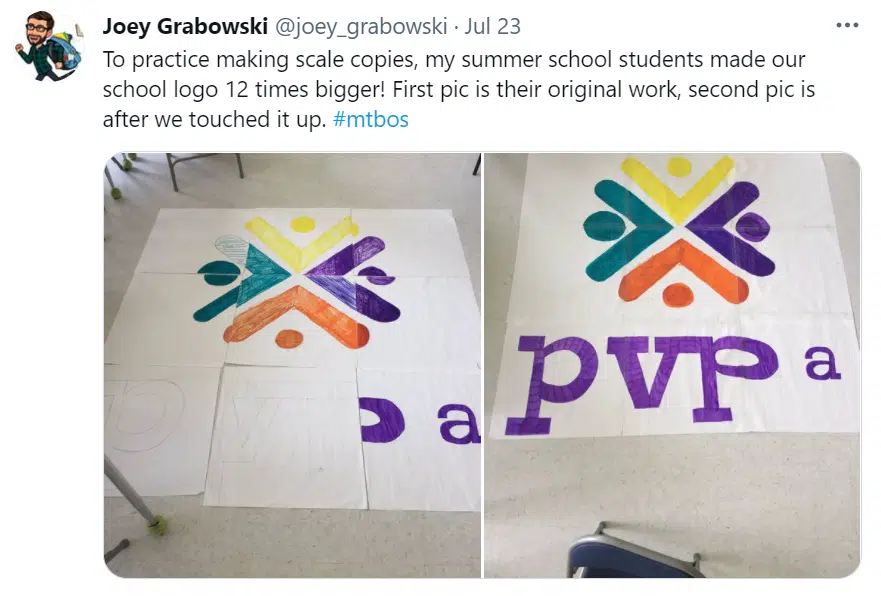Open the Joey Grabowski display name link
881x596 pixels.
click(x=185, y=26)
